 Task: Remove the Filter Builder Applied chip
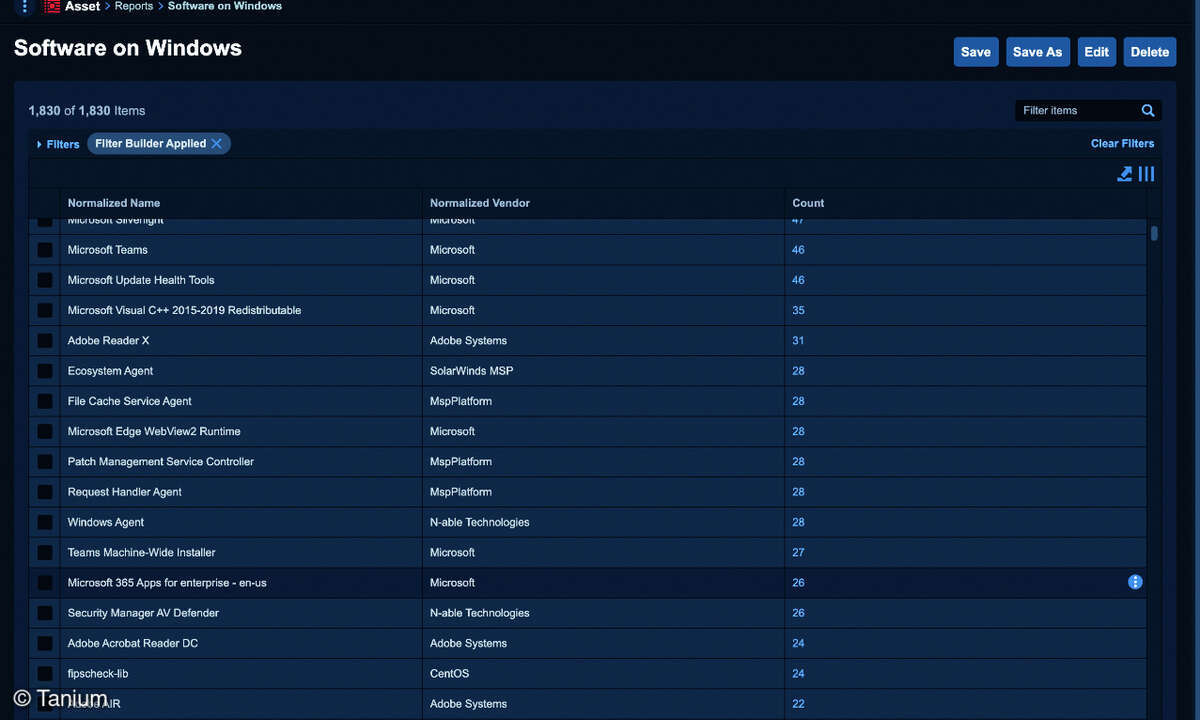pyautogui.click(x=217, y=144)
